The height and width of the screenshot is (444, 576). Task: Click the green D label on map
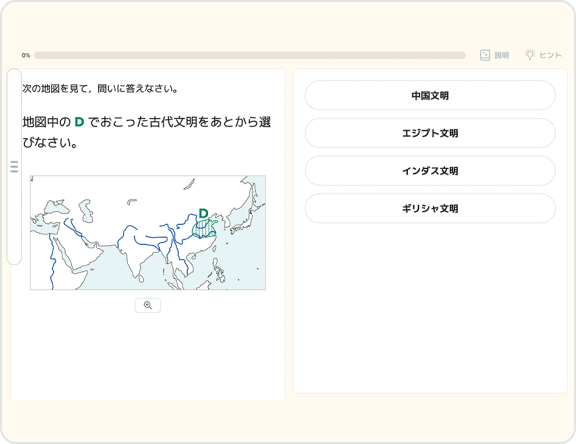coord(203,213)
